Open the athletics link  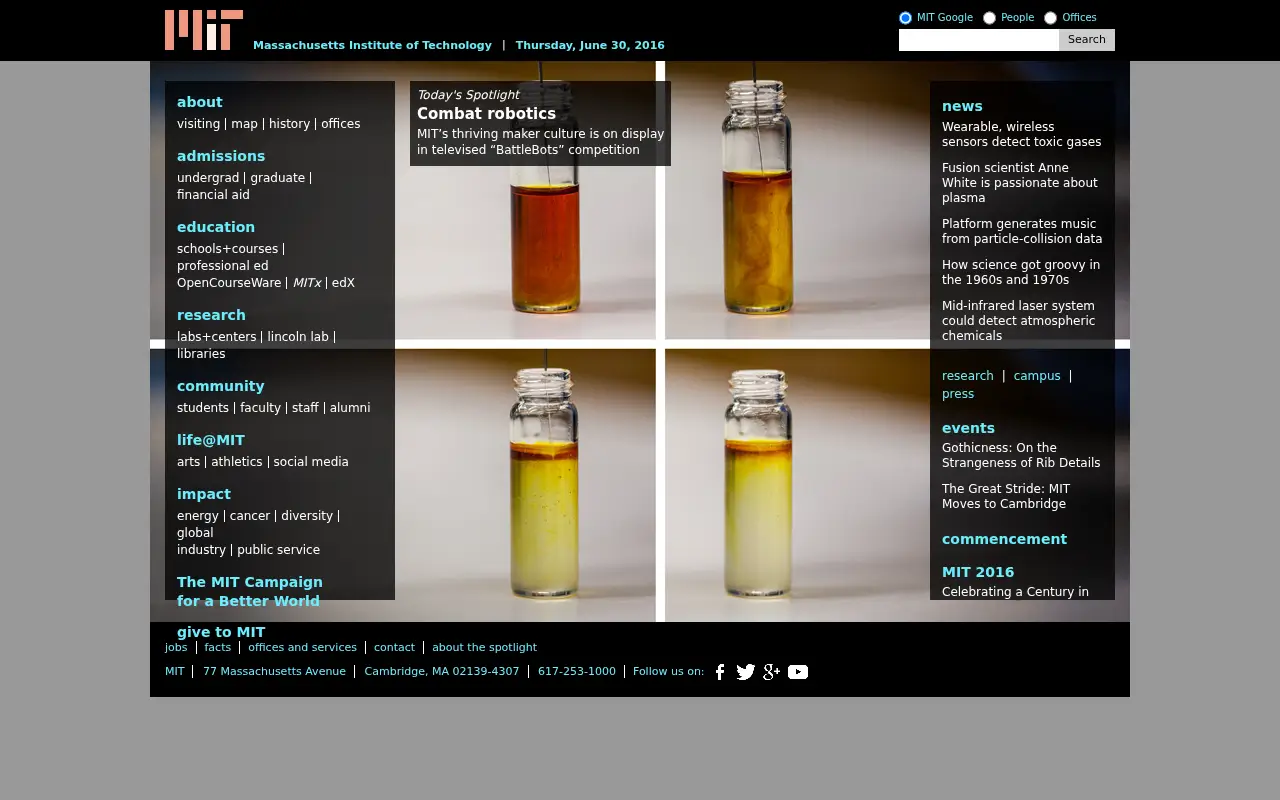(x=237, y=462)
